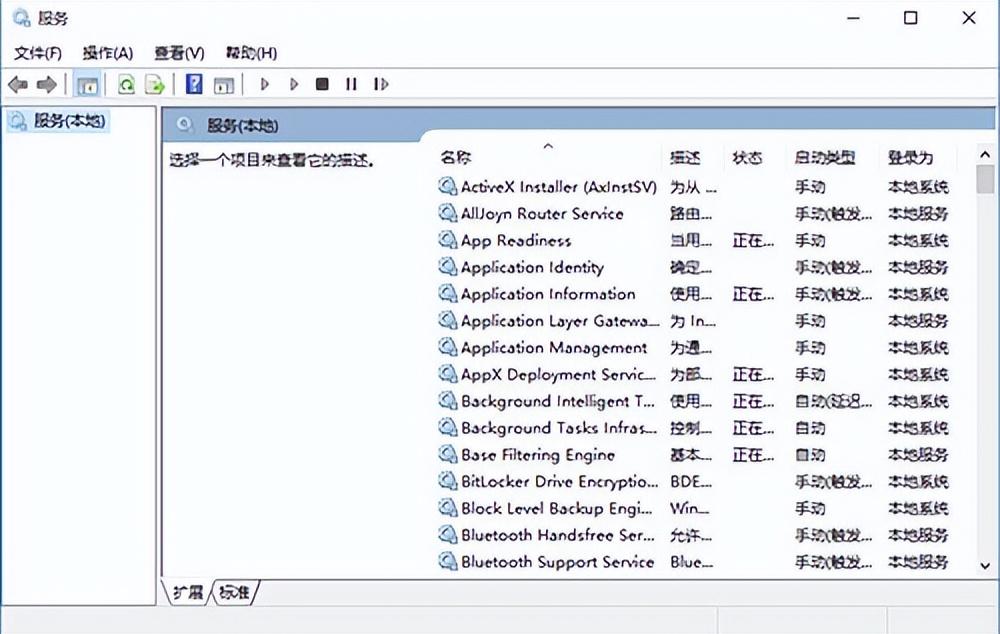This screenshot has width=1000, height=634.
Task: Click 正在... status of App Readiness
Action: click(x=753, y=240)
